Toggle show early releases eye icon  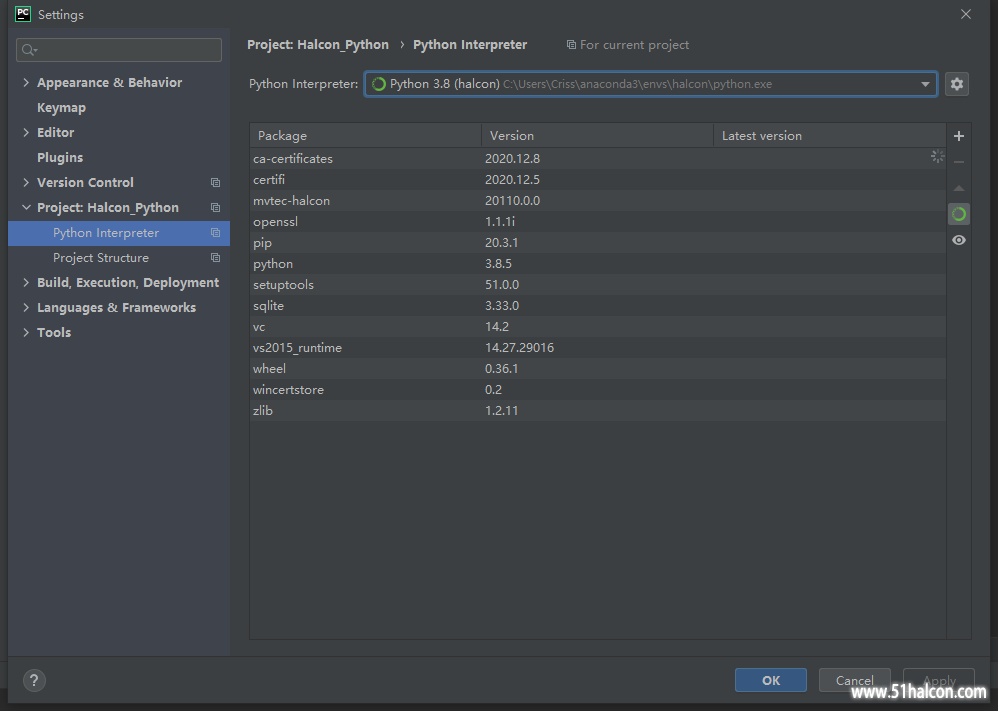point(959,240)
